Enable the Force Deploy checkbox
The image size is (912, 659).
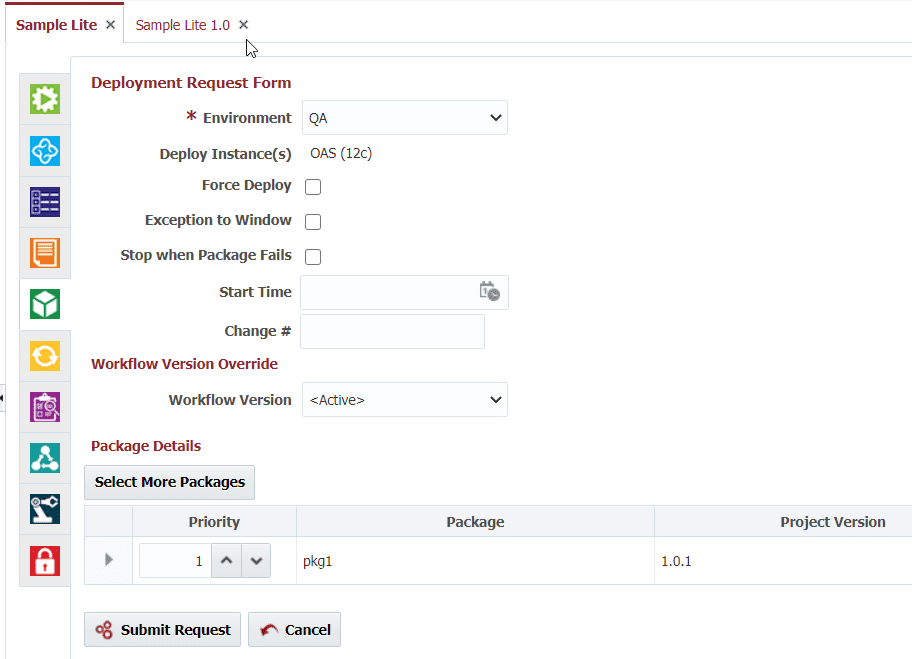[x=313, y=187]
